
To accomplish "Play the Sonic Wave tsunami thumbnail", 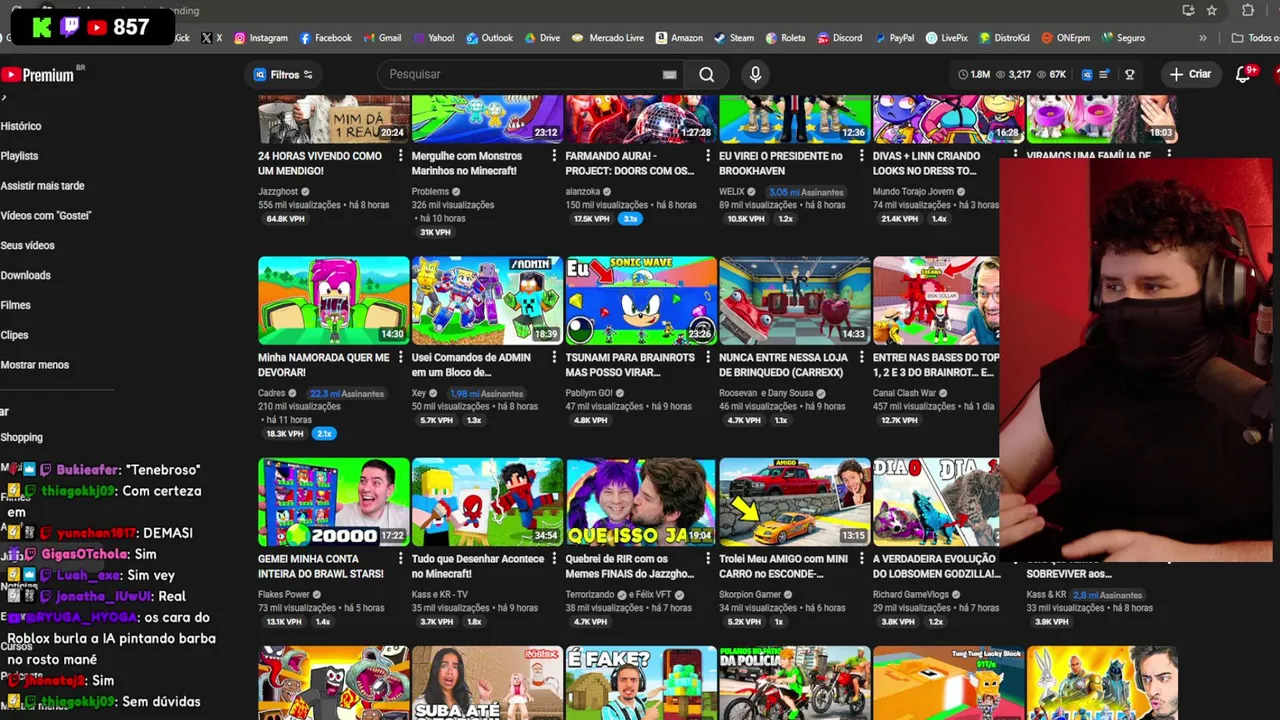I will pos(641,300).
